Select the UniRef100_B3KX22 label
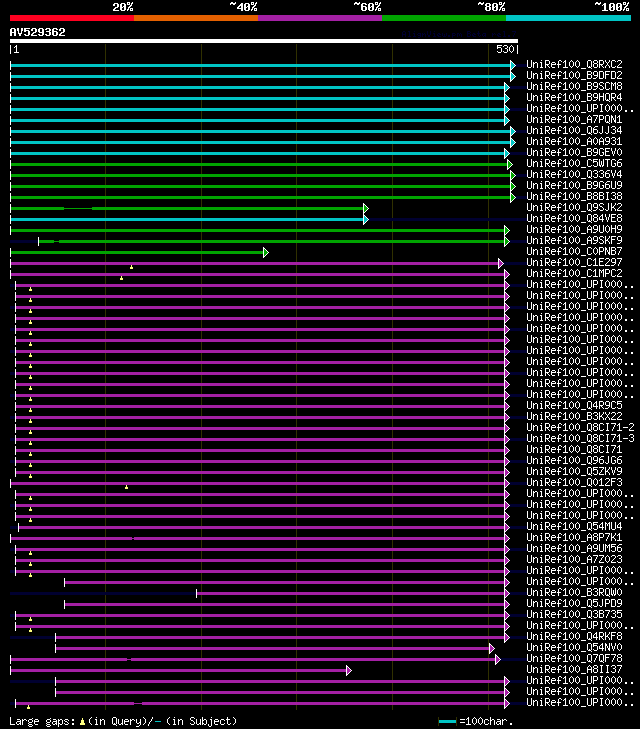Screen dimensions: 640x729 click(x=574, y=417)
